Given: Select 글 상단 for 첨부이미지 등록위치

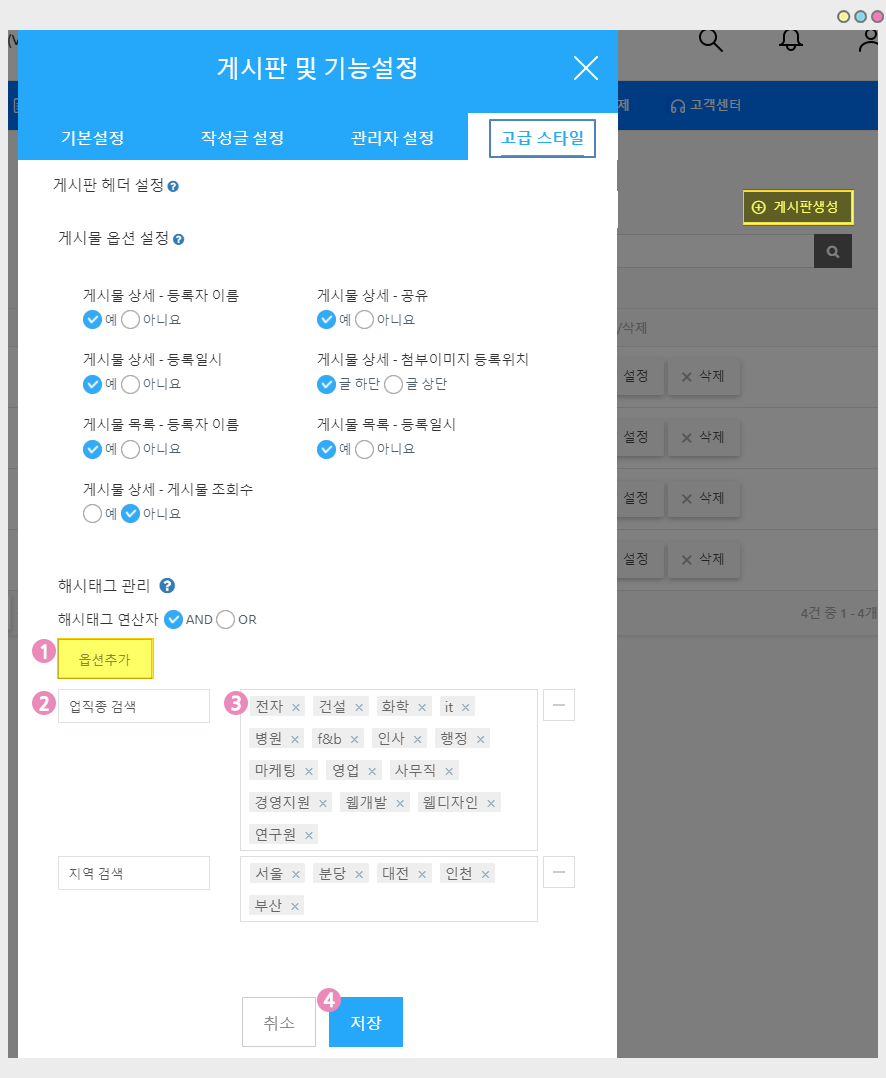Looking at the screenshot, I should (x=394, y=384).
